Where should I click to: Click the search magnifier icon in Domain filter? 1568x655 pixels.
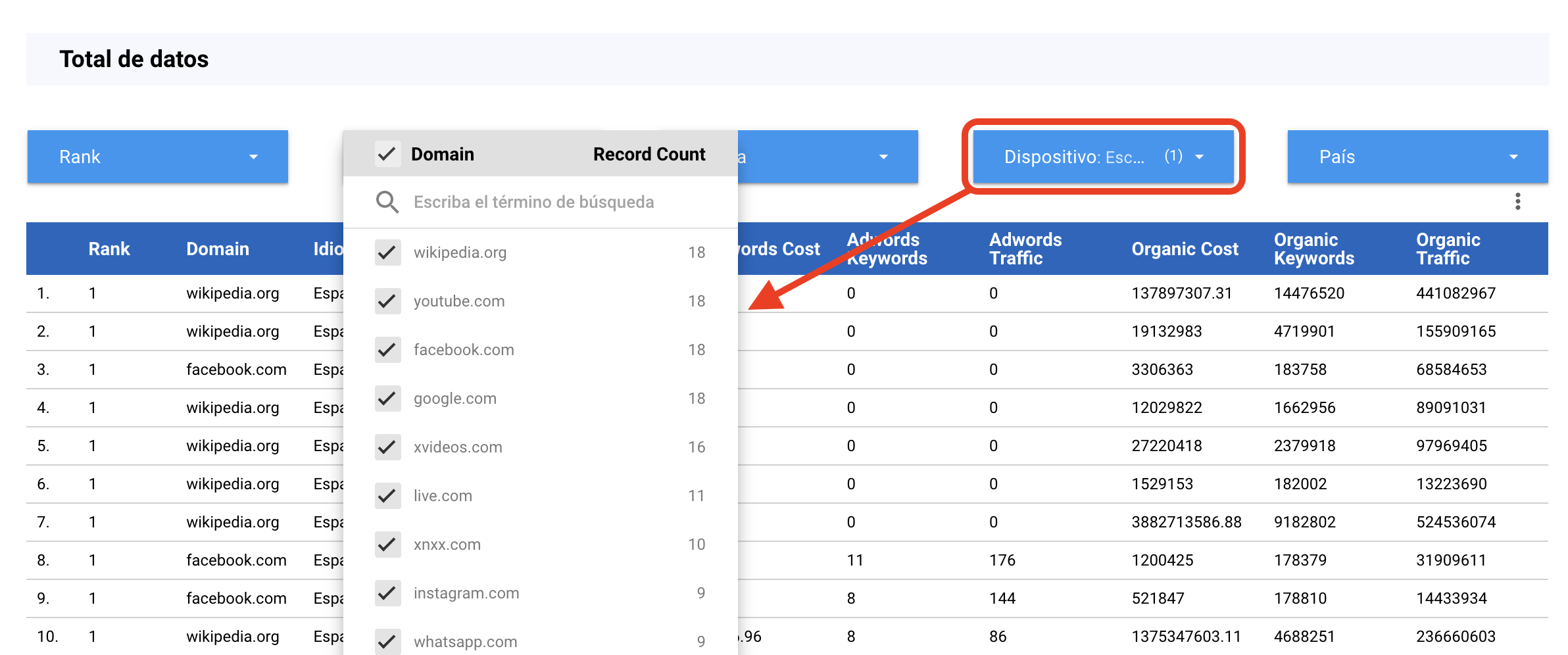[387, 203]
